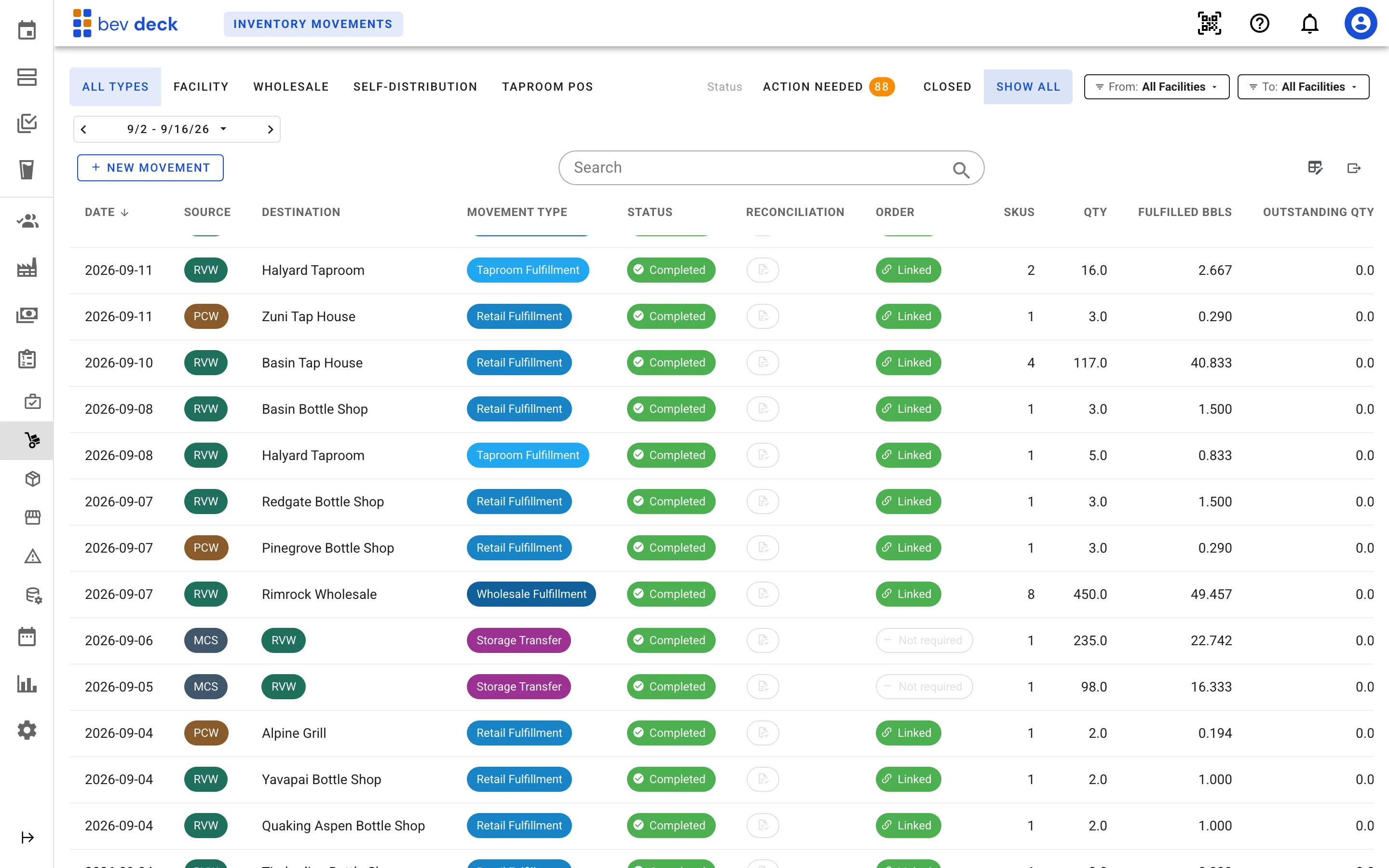
Task: Click the export icon beside search
Action: (x=1354, y=168)
